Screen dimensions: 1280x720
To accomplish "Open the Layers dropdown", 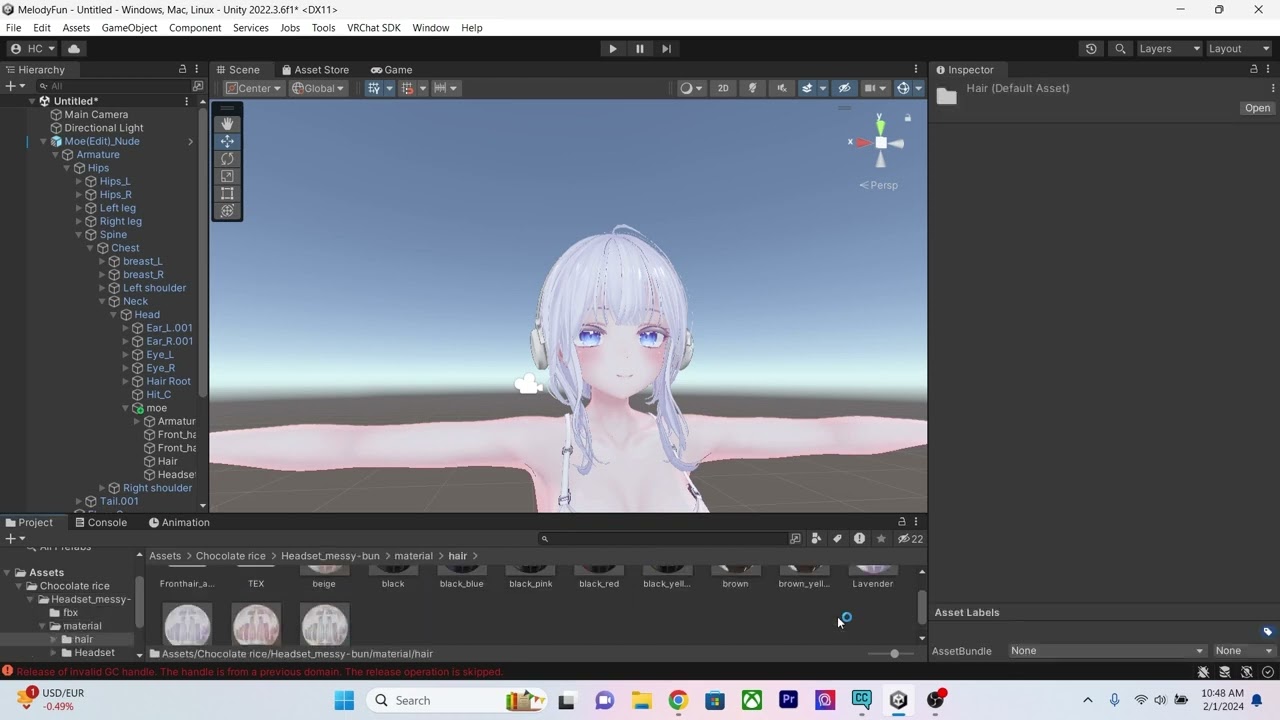I will click(1168, 48).
